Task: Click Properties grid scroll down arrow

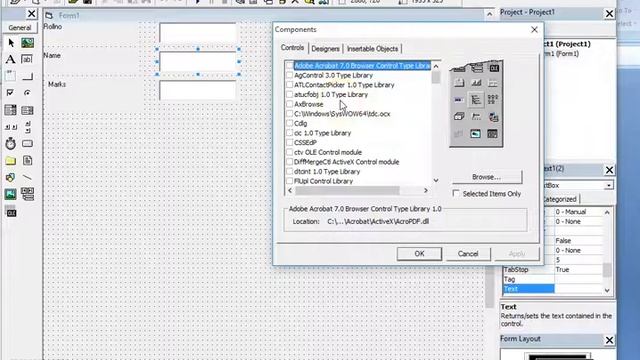Action: 607,290
